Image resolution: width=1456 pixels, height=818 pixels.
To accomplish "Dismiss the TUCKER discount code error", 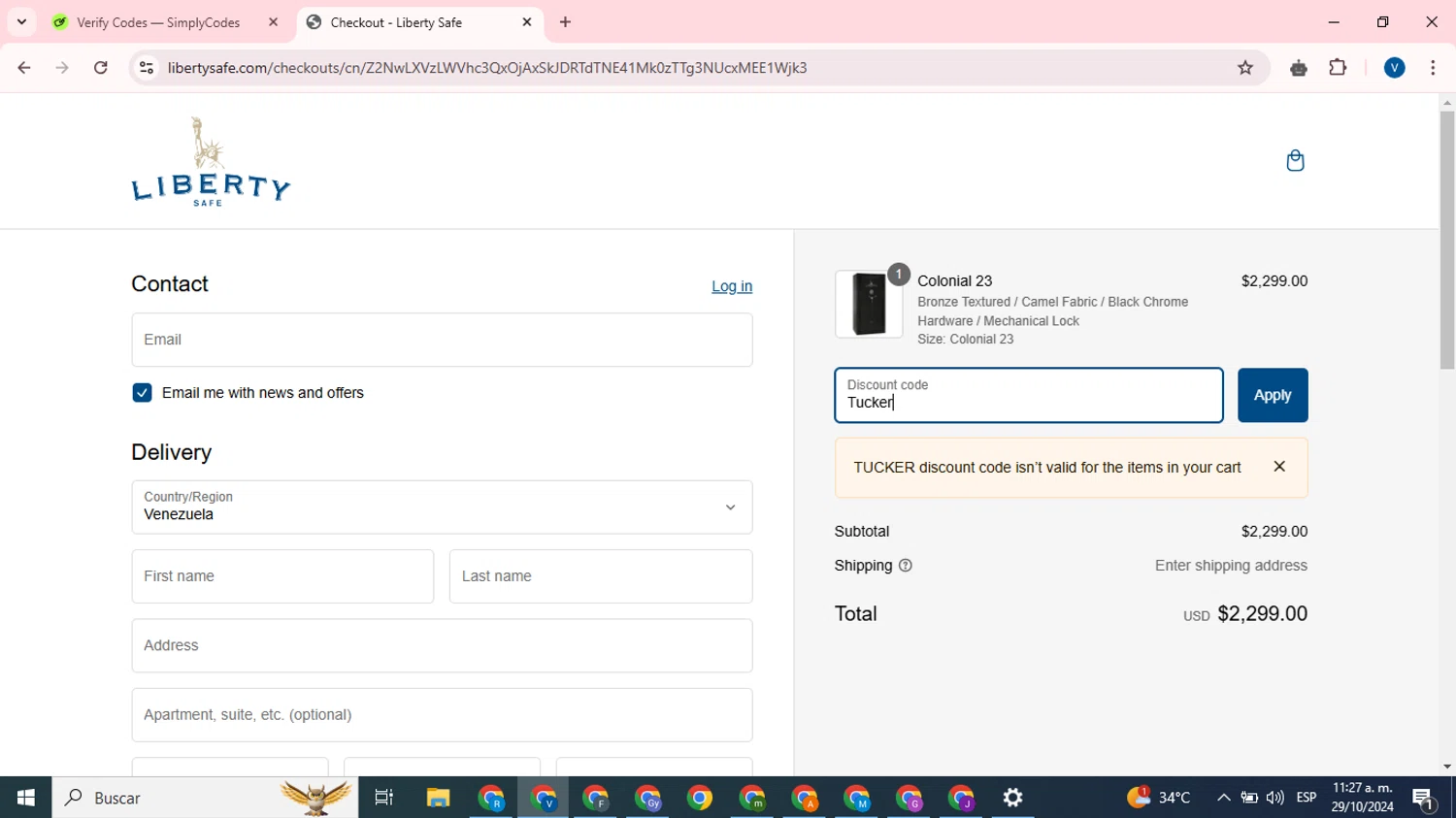I will click(x=1279, y=467).
